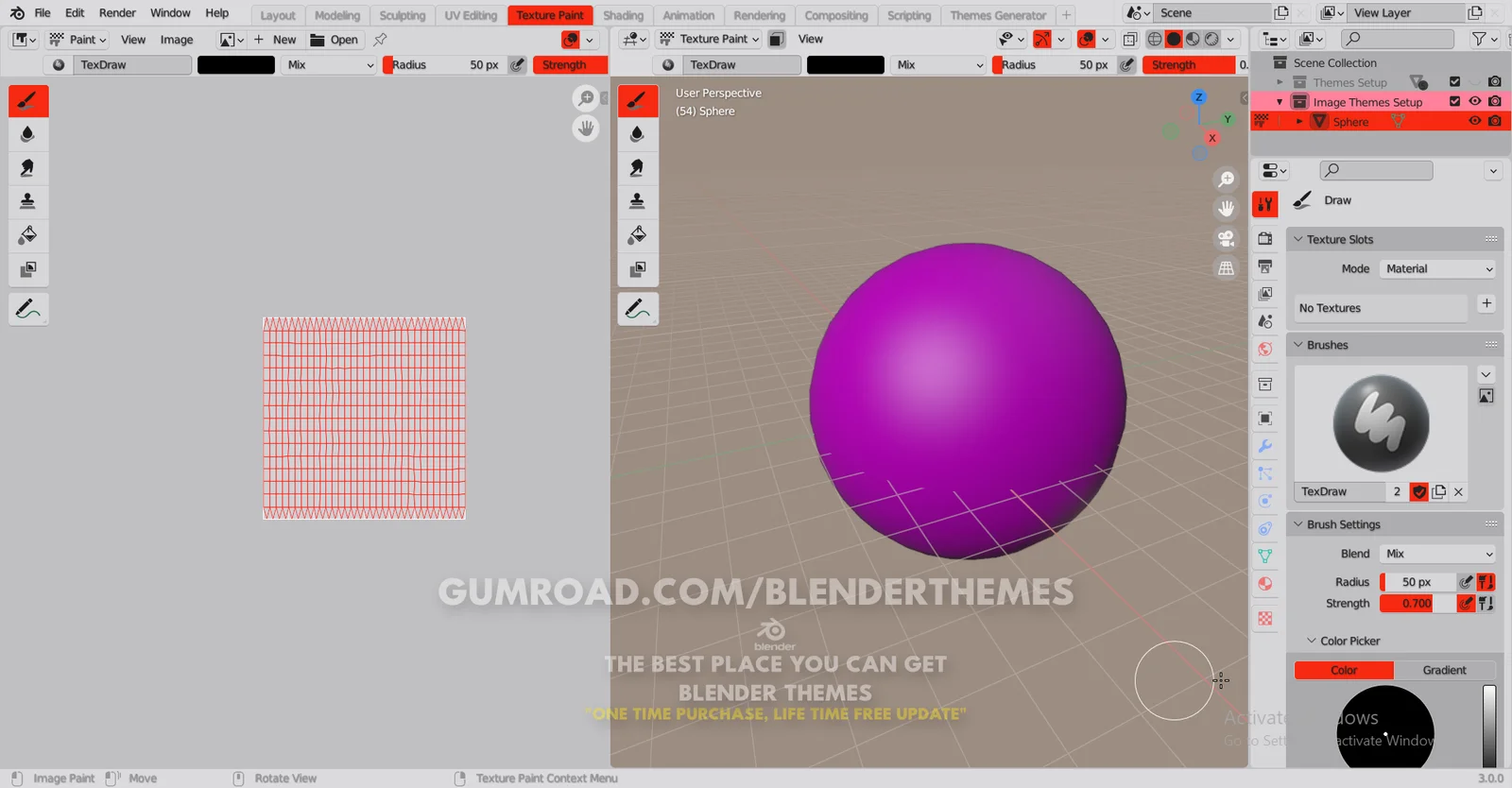Viewport: 1512px width, 788px height.
Task: Open the Render menu
Action: [x=117, y=13]
